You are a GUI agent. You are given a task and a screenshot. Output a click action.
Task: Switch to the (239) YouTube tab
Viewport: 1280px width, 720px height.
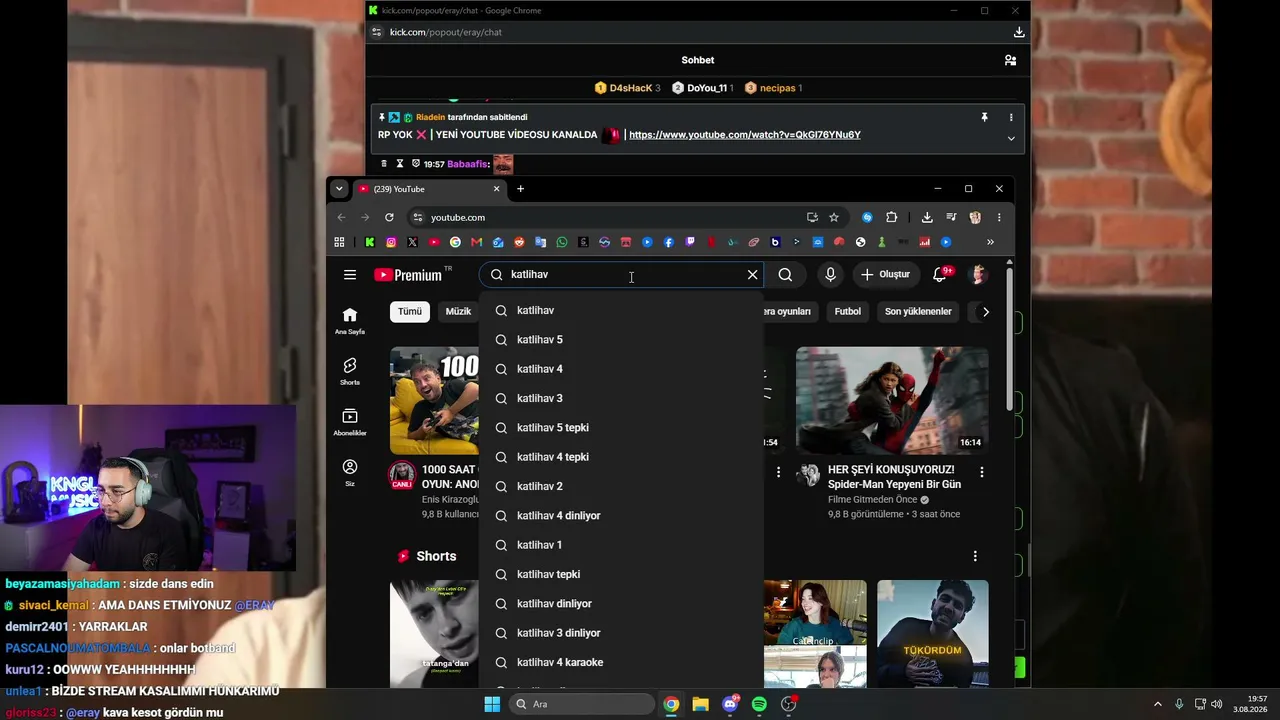click(x=430, y=189)
